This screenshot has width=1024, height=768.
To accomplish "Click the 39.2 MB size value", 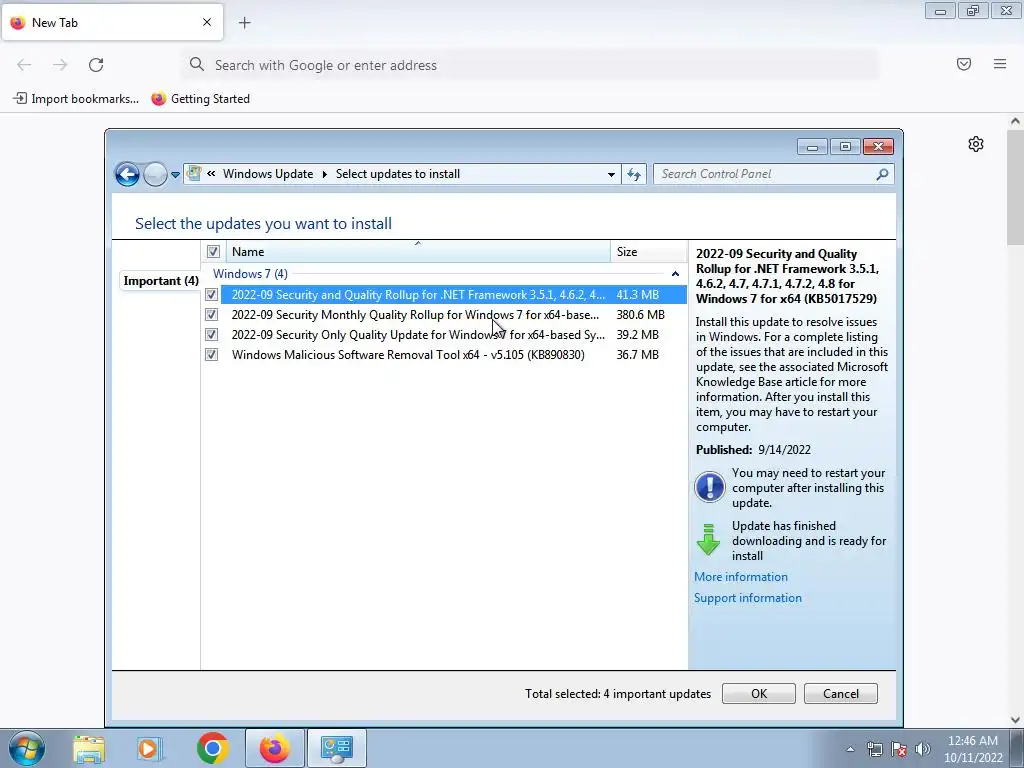I will [x=637, y=334].
